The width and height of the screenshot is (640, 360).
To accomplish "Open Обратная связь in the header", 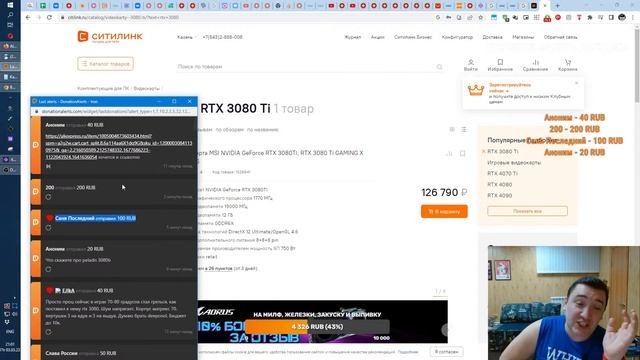I will [560, 37].
